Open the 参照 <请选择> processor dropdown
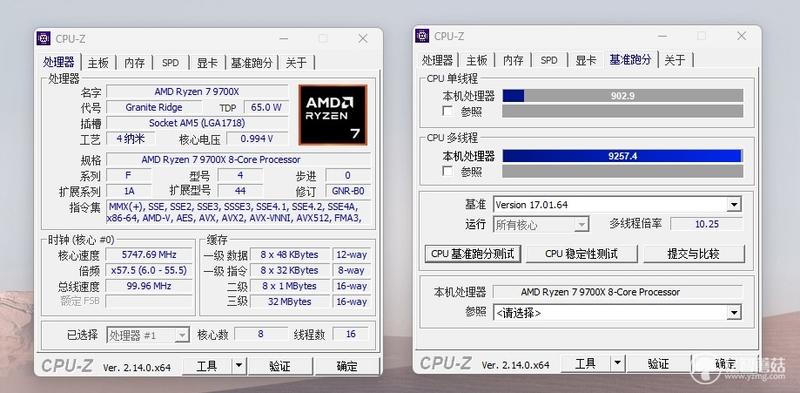Screen dimensions: 800x393 click(x=734, y=312)
